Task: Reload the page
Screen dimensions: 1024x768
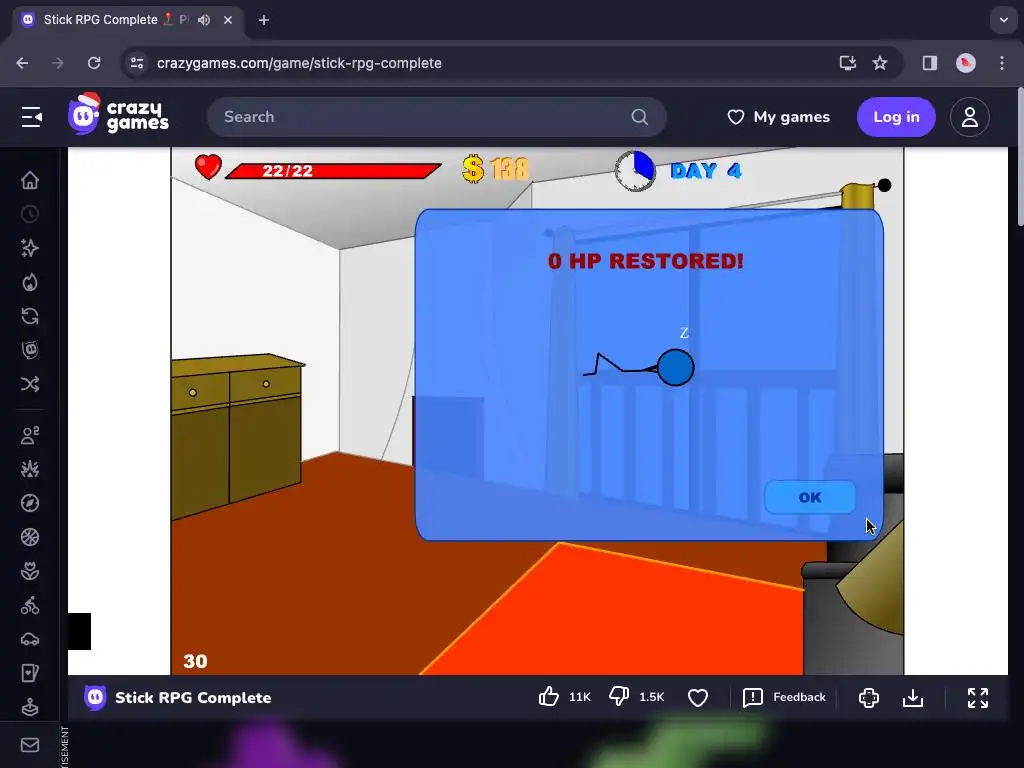Action: coord(94,63)
